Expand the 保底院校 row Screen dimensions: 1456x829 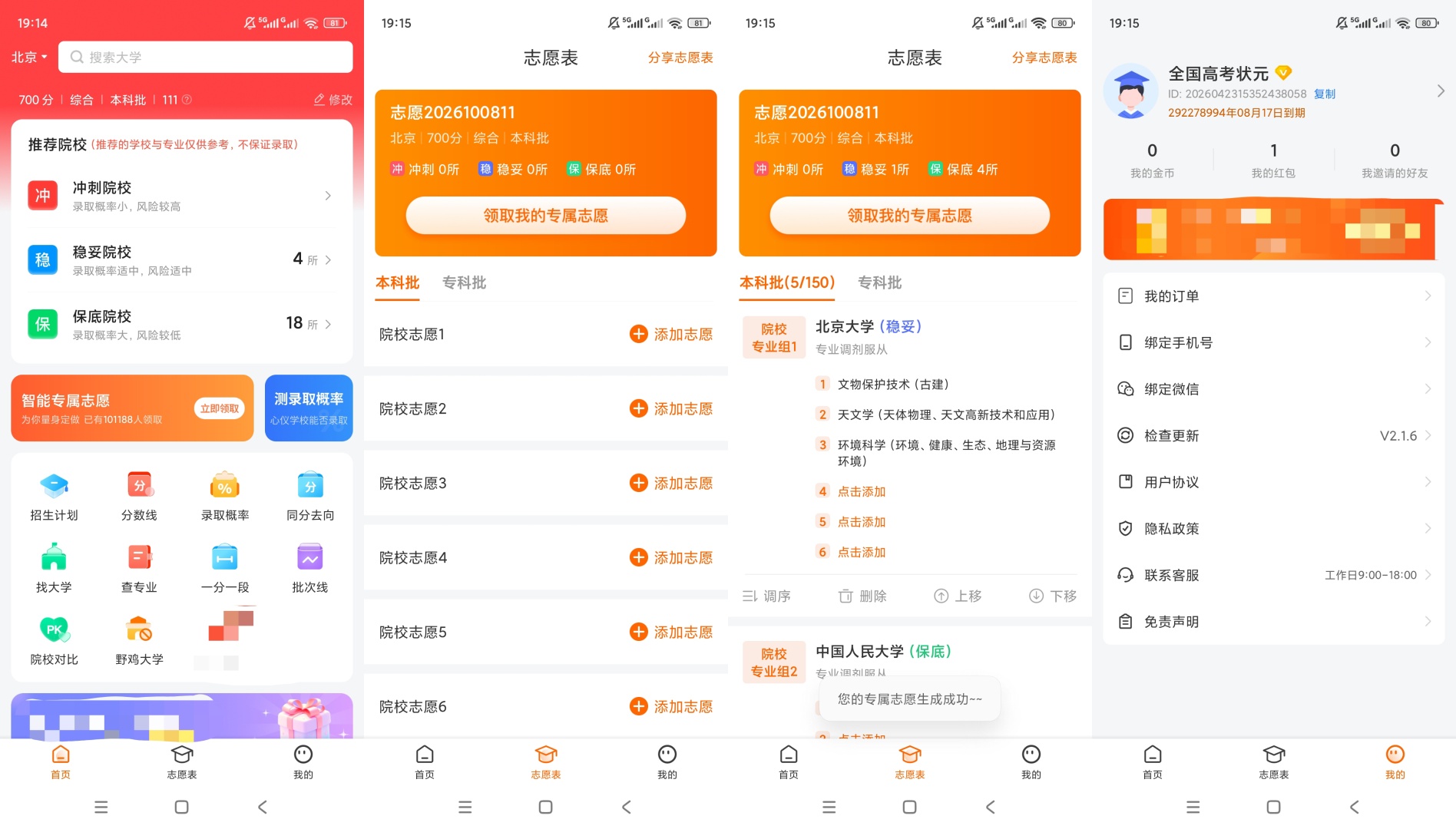[x=182, y=324]
